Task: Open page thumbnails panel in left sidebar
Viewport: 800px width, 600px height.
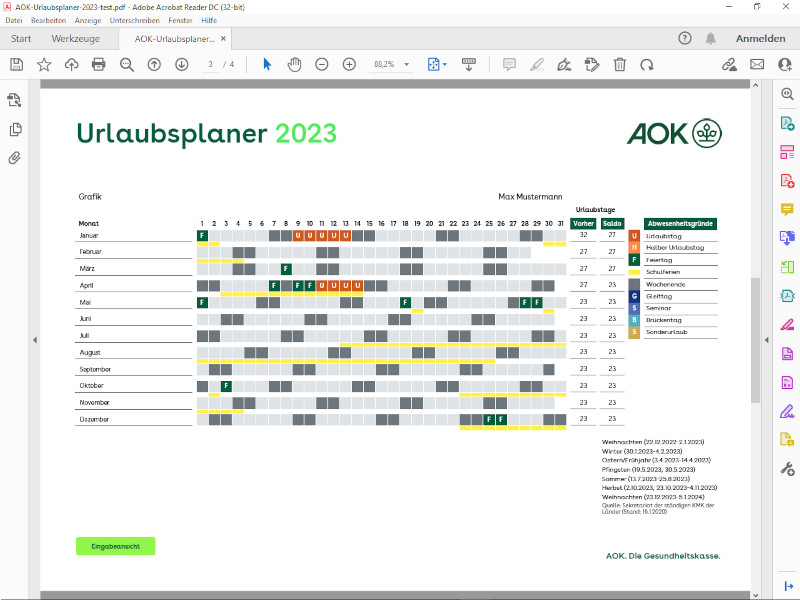Action: pos(15,130)
